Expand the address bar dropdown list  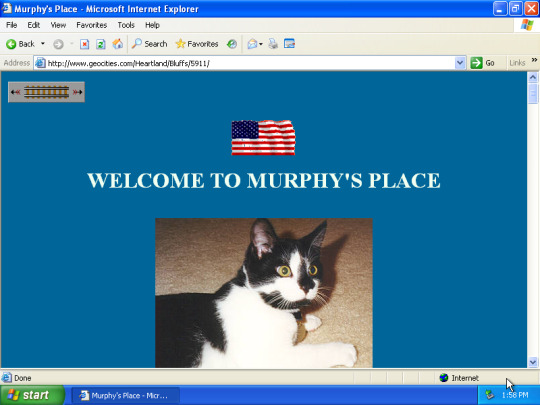click(460, 63)
